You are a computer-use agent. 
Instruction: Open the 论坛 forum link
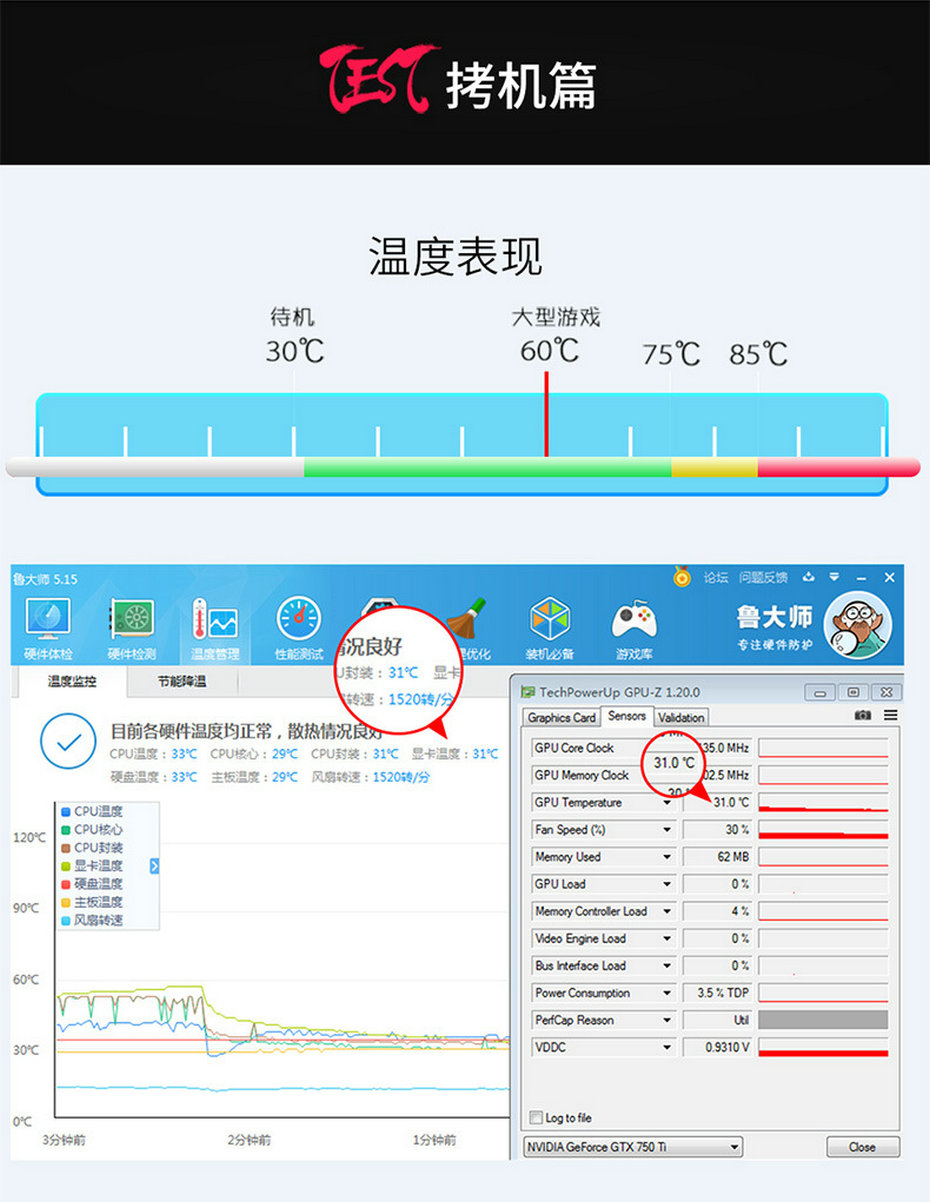pos(716,577)
